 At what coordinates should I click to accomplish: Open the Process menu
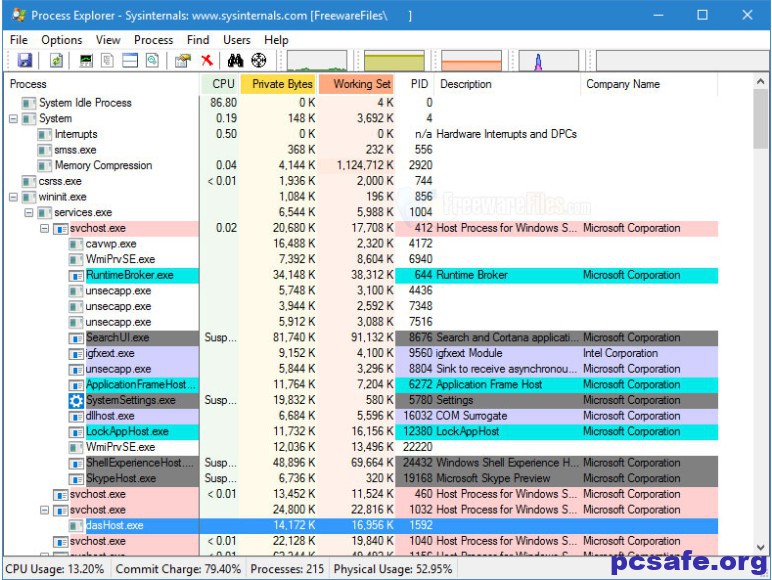(x=154, y=40)
